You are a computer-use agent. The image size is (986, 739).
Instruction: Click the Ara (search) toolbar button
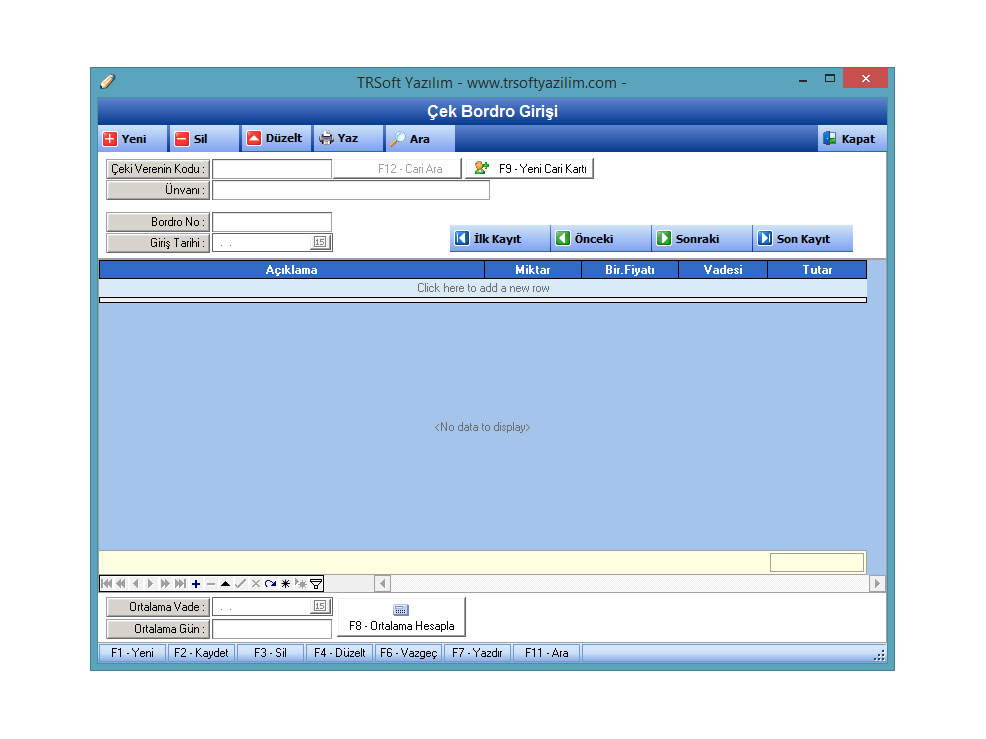tap(420, 139)
